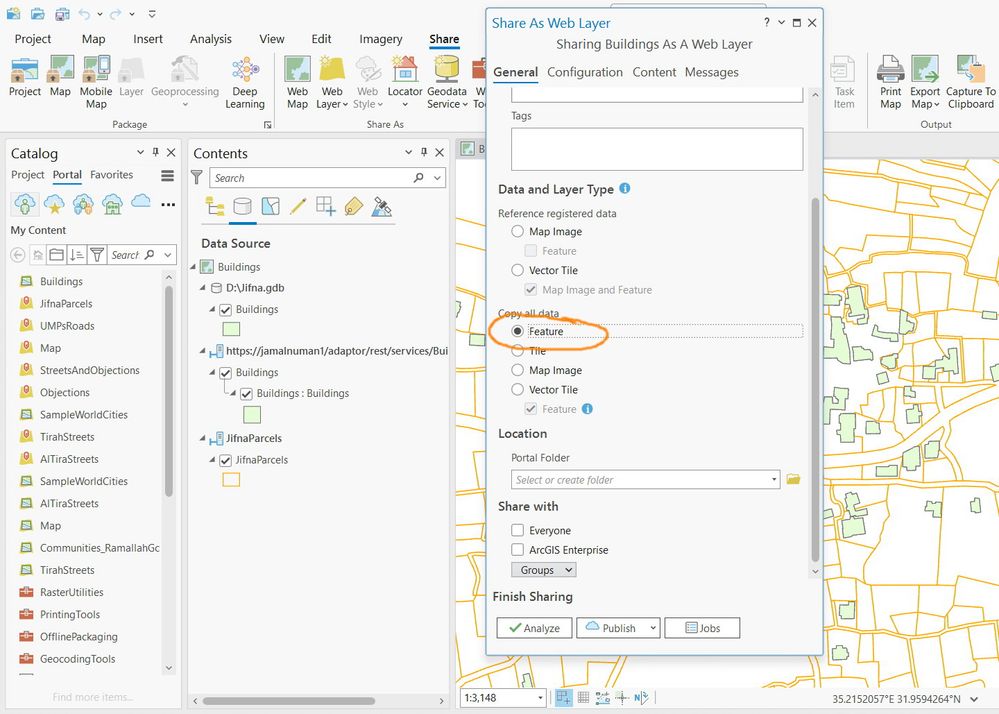999x714 pixels.
Task: Click the Contents Search field
Action: pyautogui.click(x=312, y=178)
